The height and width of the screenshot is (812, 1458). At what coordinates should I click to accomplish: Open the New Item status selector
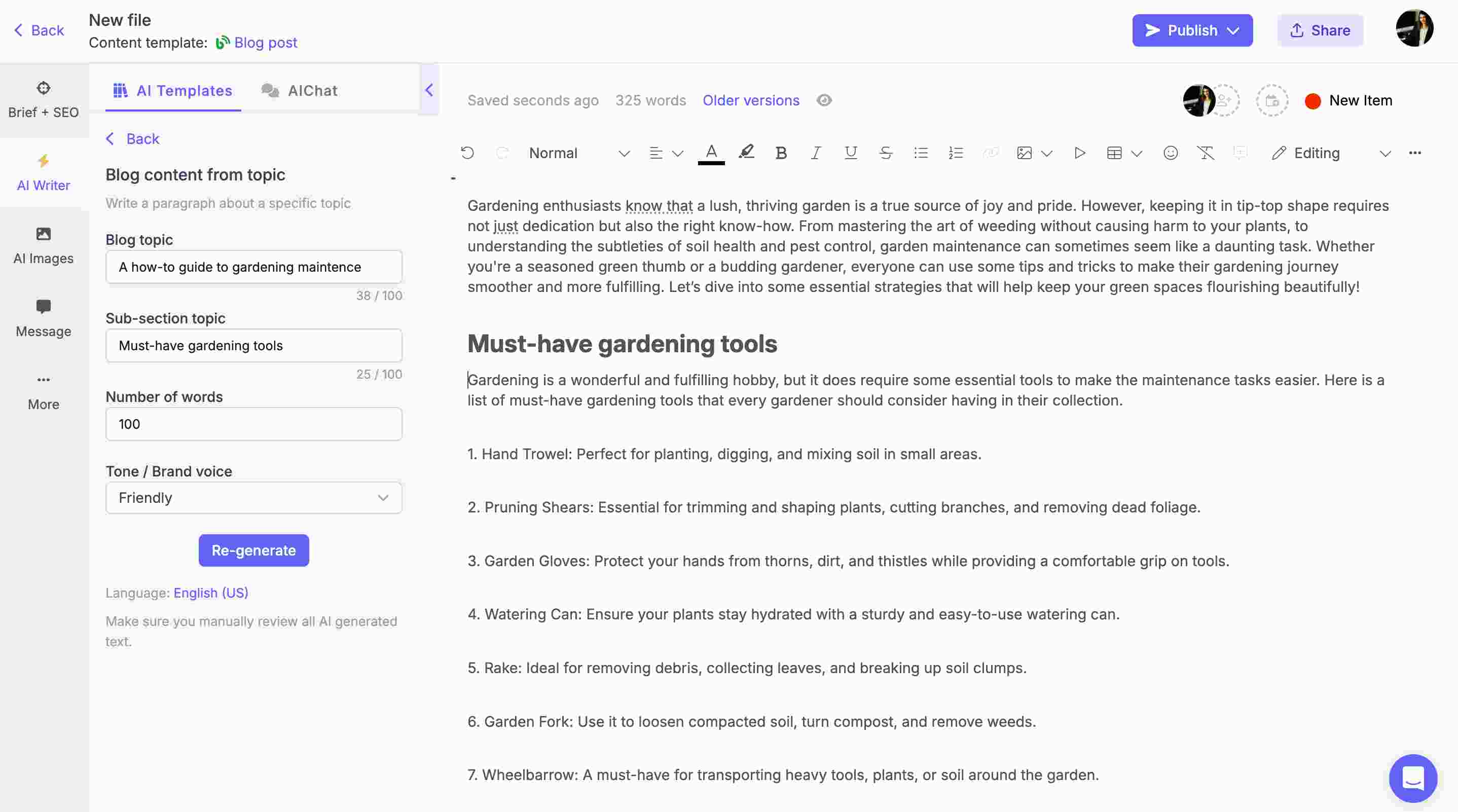coord(1349,101)
